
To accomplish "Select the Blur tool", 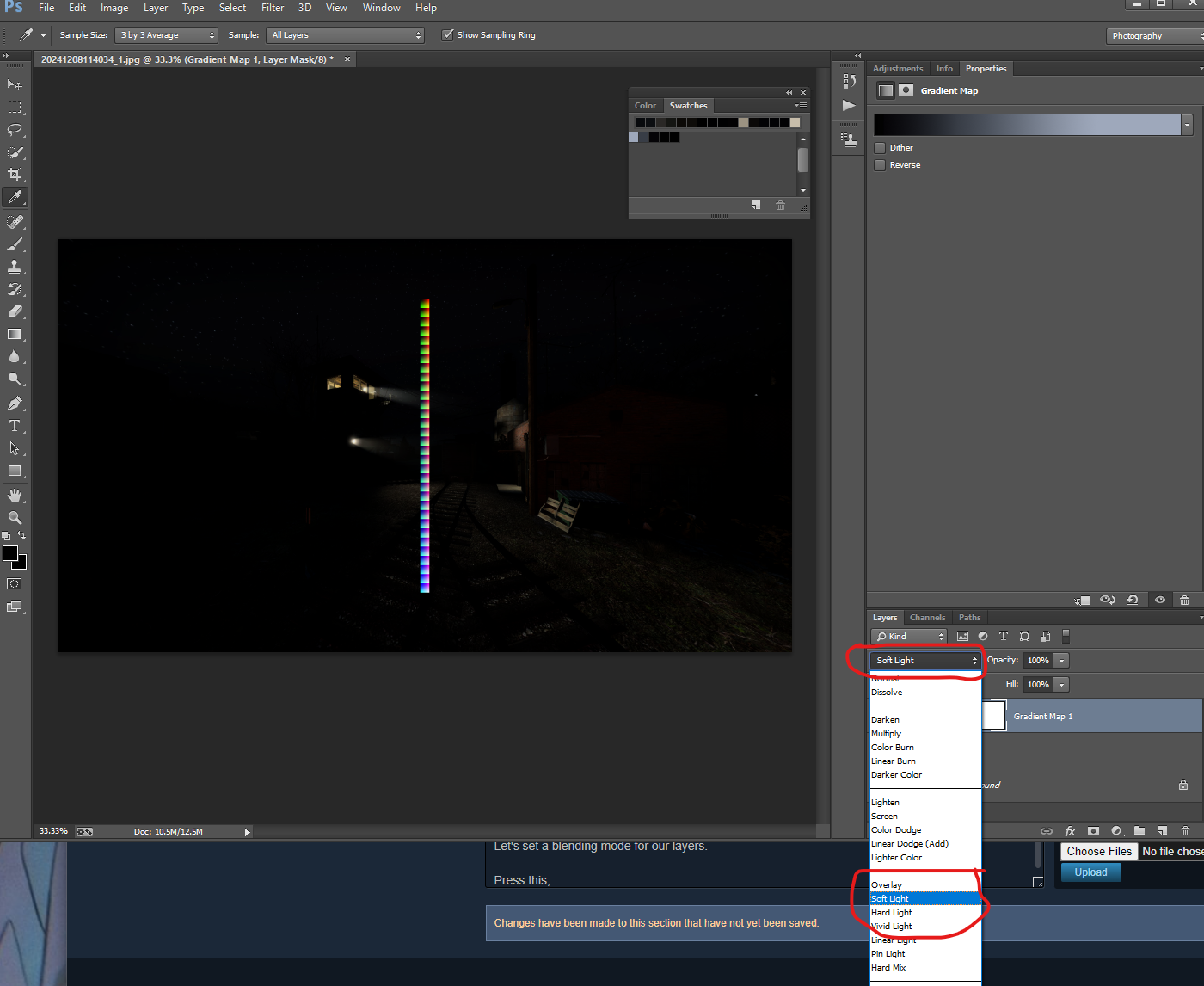I will tap(15, 356).
